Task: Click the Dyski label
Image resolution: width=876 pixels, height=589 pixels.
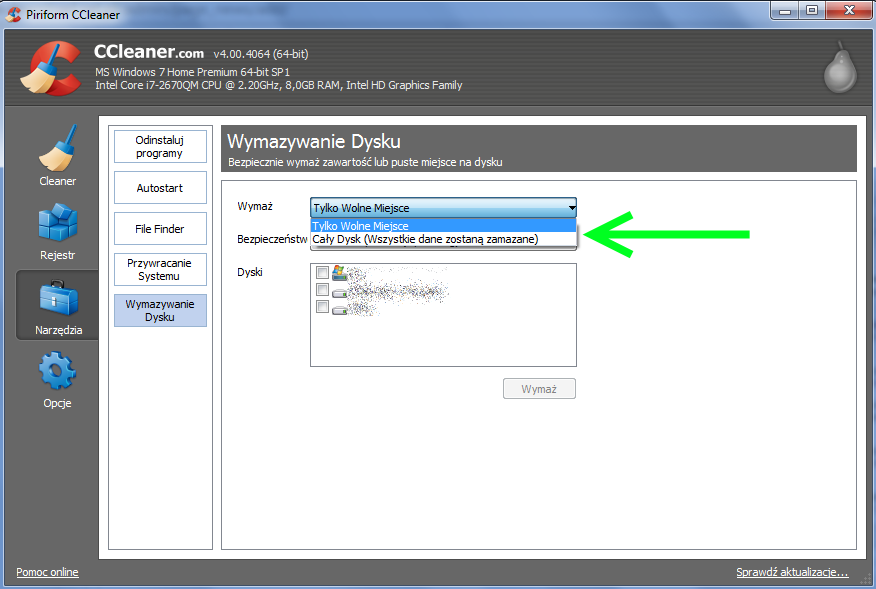Action: (x=250, y=272)
